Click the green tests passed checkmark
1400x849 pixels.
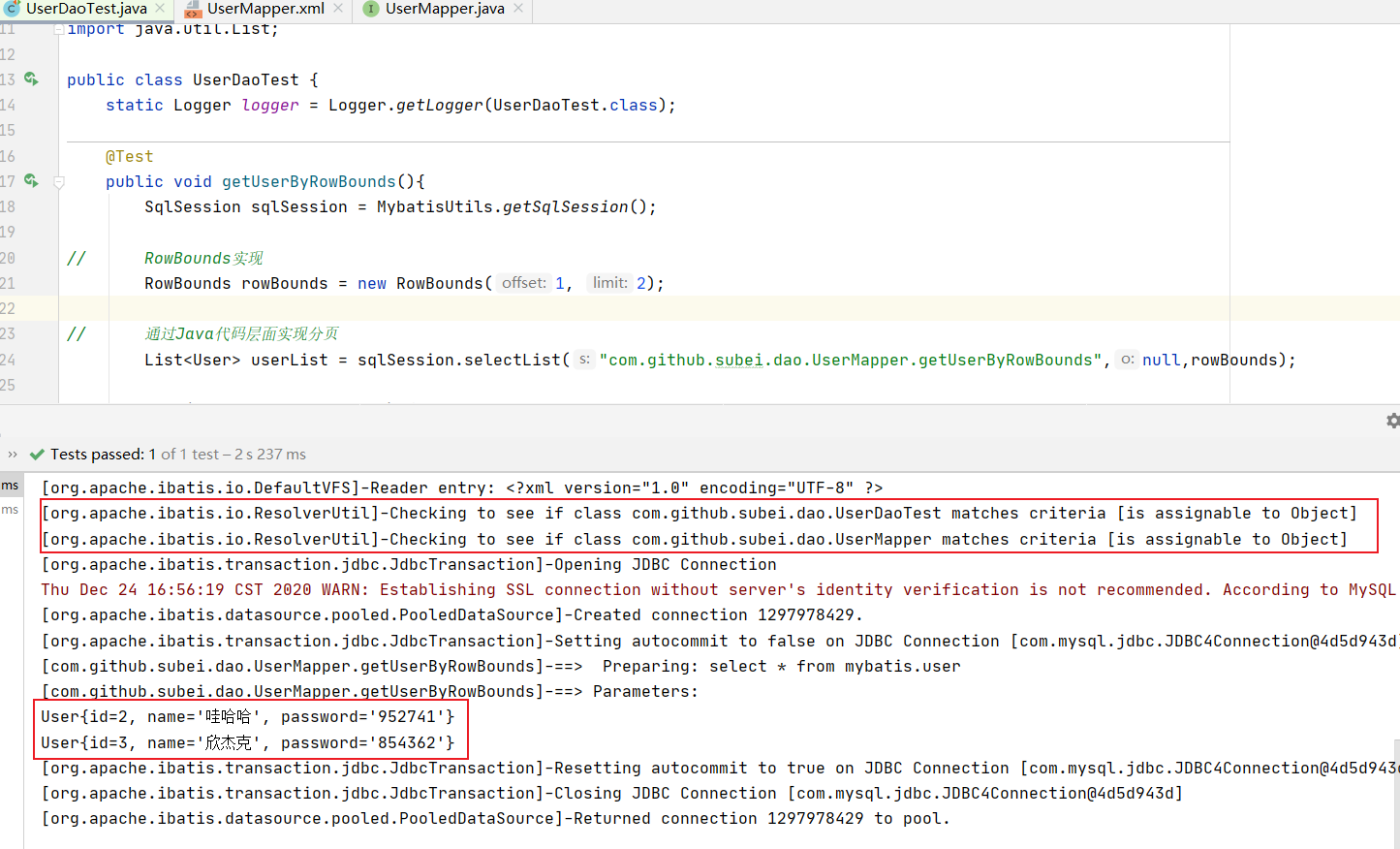(37, 455)
